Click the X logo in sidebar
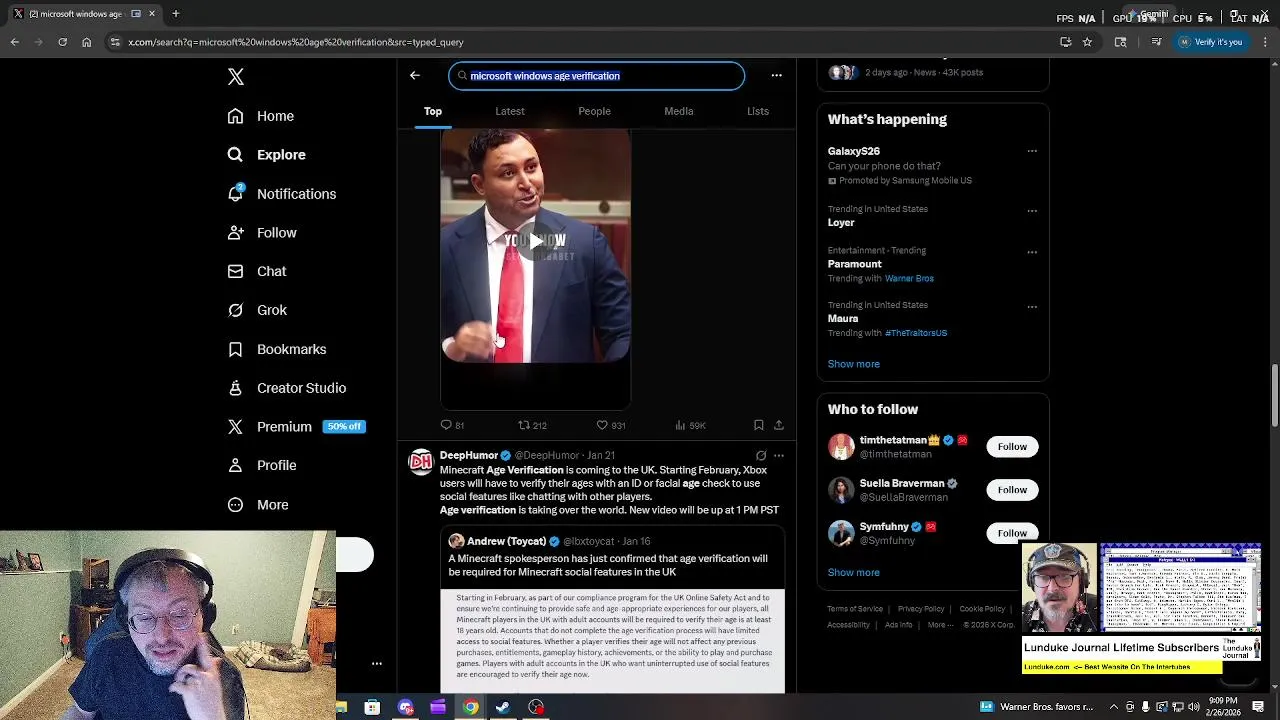Image resolution: width=1280 pixels, height=720 pixels. (235, 77)
